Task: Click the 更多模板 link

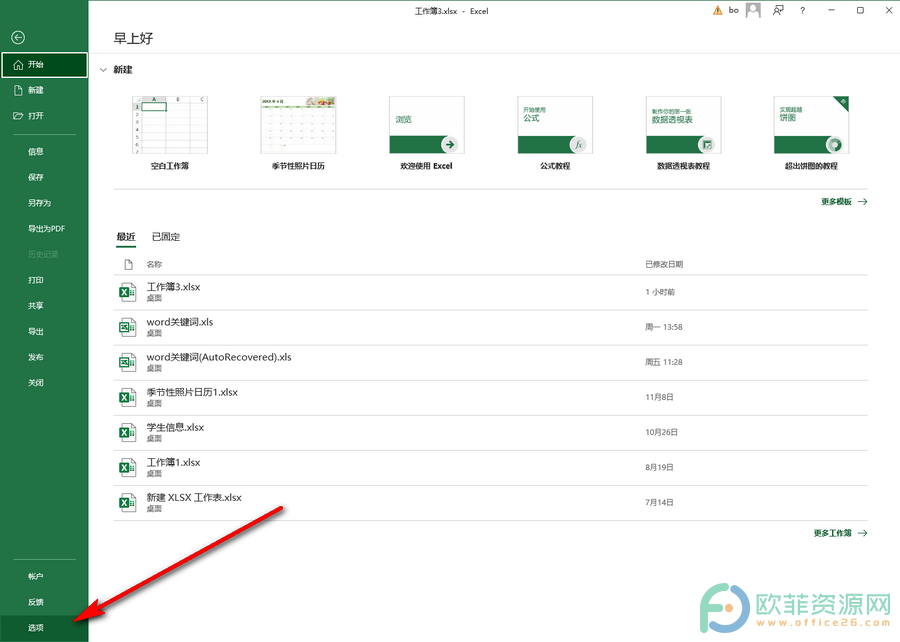Action: click(x=844, y=202)
